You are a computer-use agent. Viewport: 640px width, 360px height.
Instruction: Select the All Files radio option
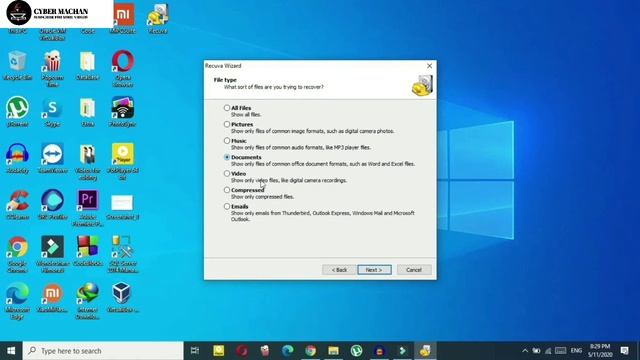point(227,108)
